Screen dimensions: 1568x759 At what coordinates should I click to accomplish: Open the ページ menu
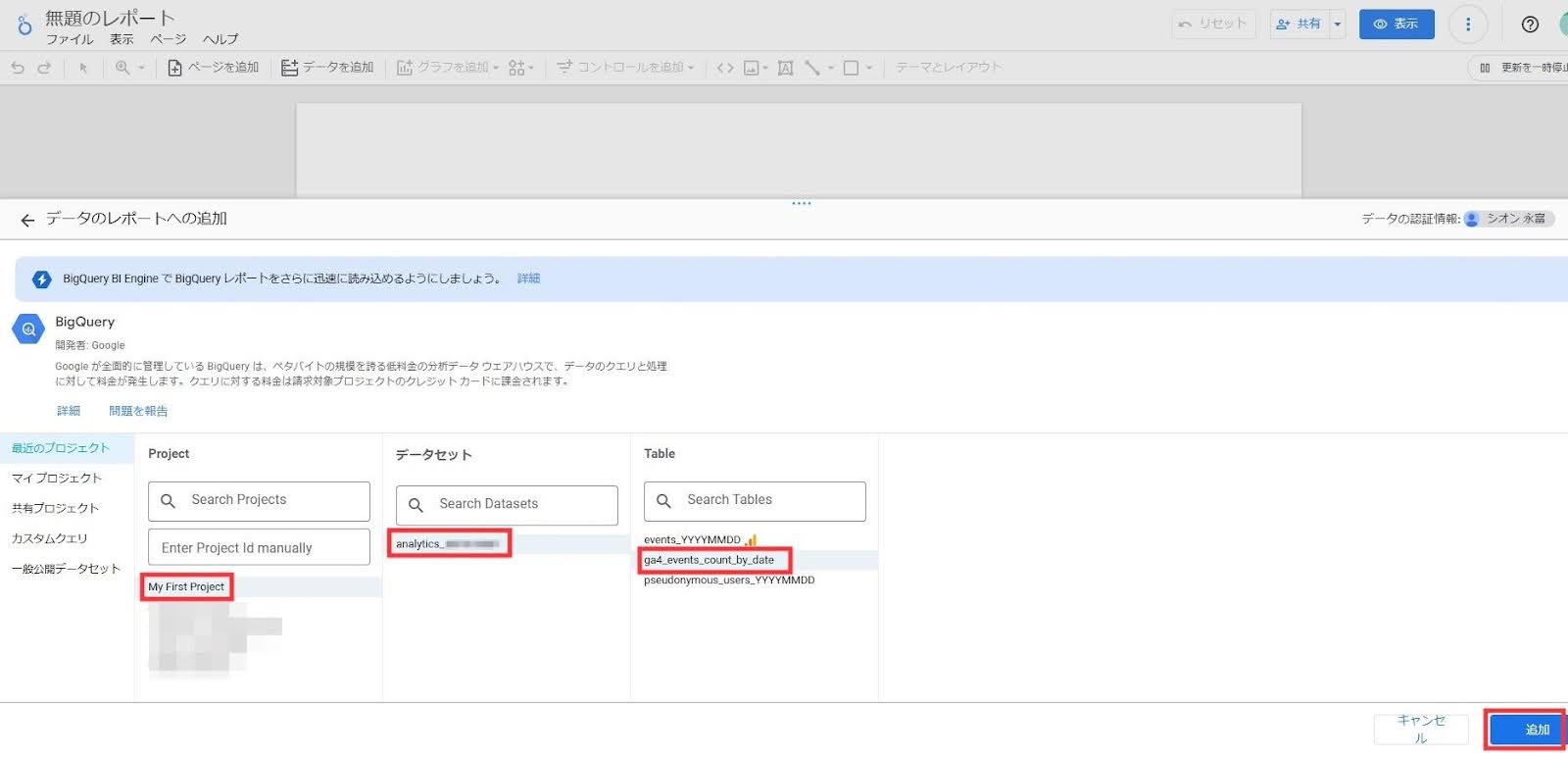click(x=168, y=39)
